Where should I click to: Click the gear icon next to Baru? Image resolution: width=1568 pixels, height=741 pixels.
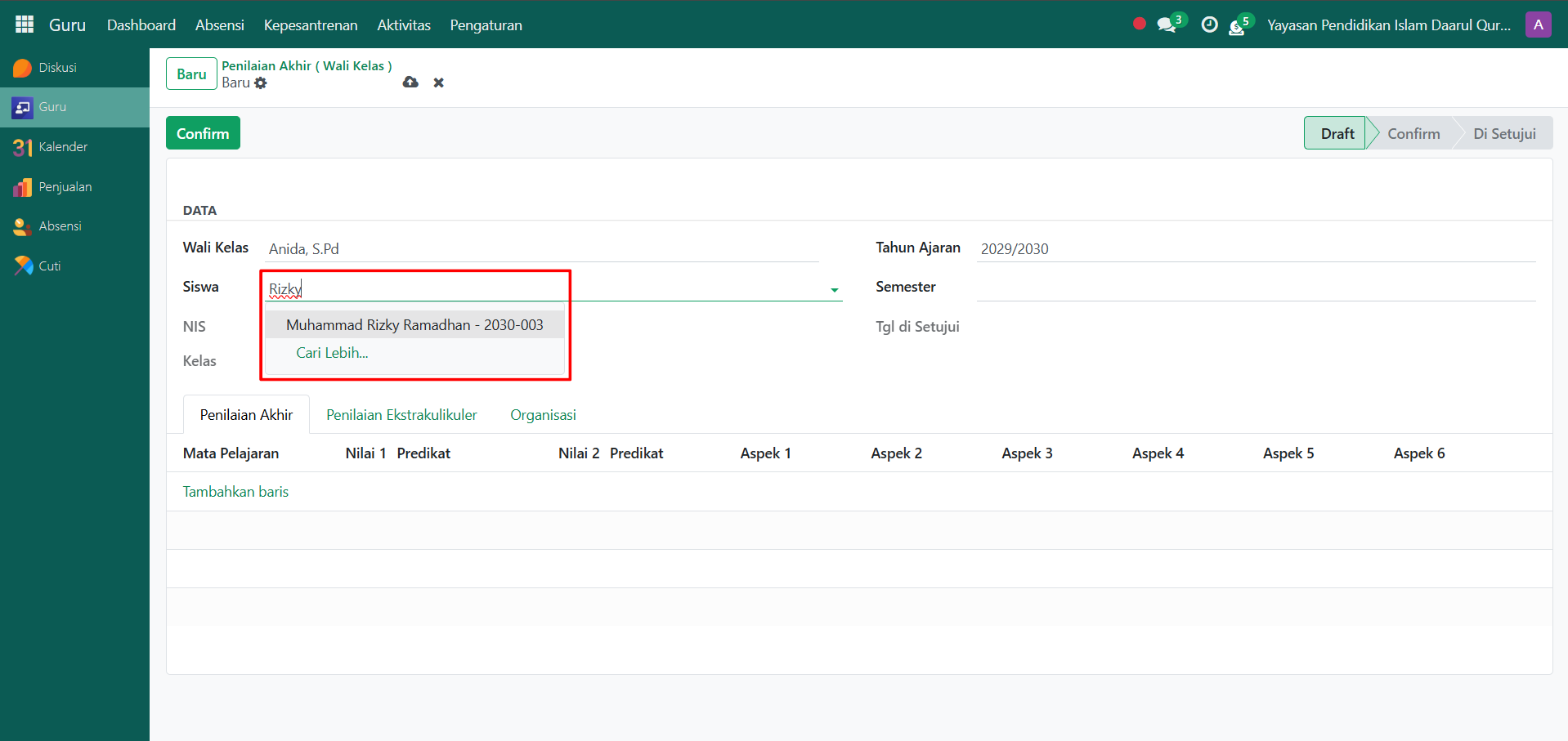pyautogui.click(x=261, y=83)
